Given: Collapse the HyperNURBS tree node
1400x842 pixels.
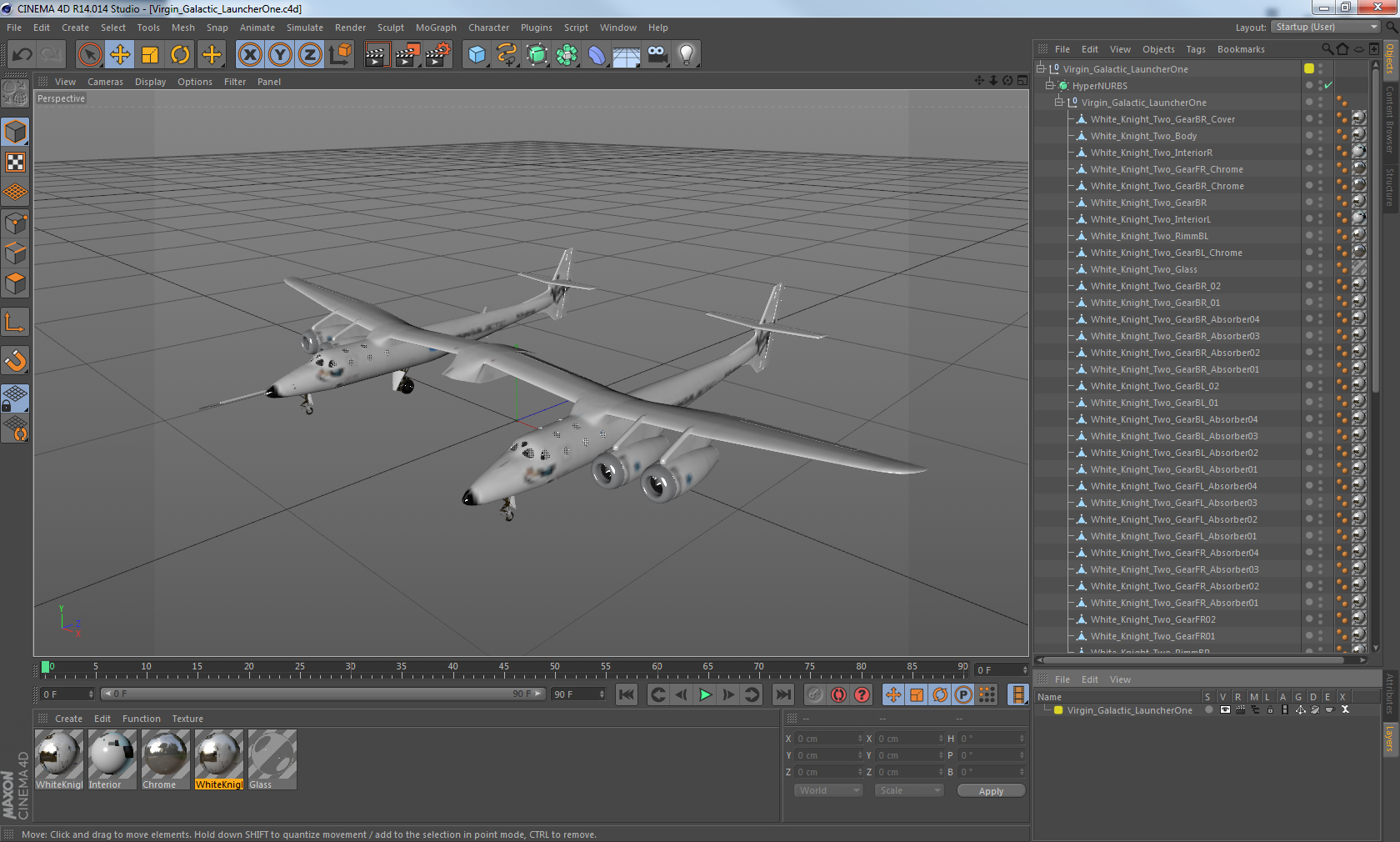Looking at the screenshot, I should click(x=1050, y=86).
